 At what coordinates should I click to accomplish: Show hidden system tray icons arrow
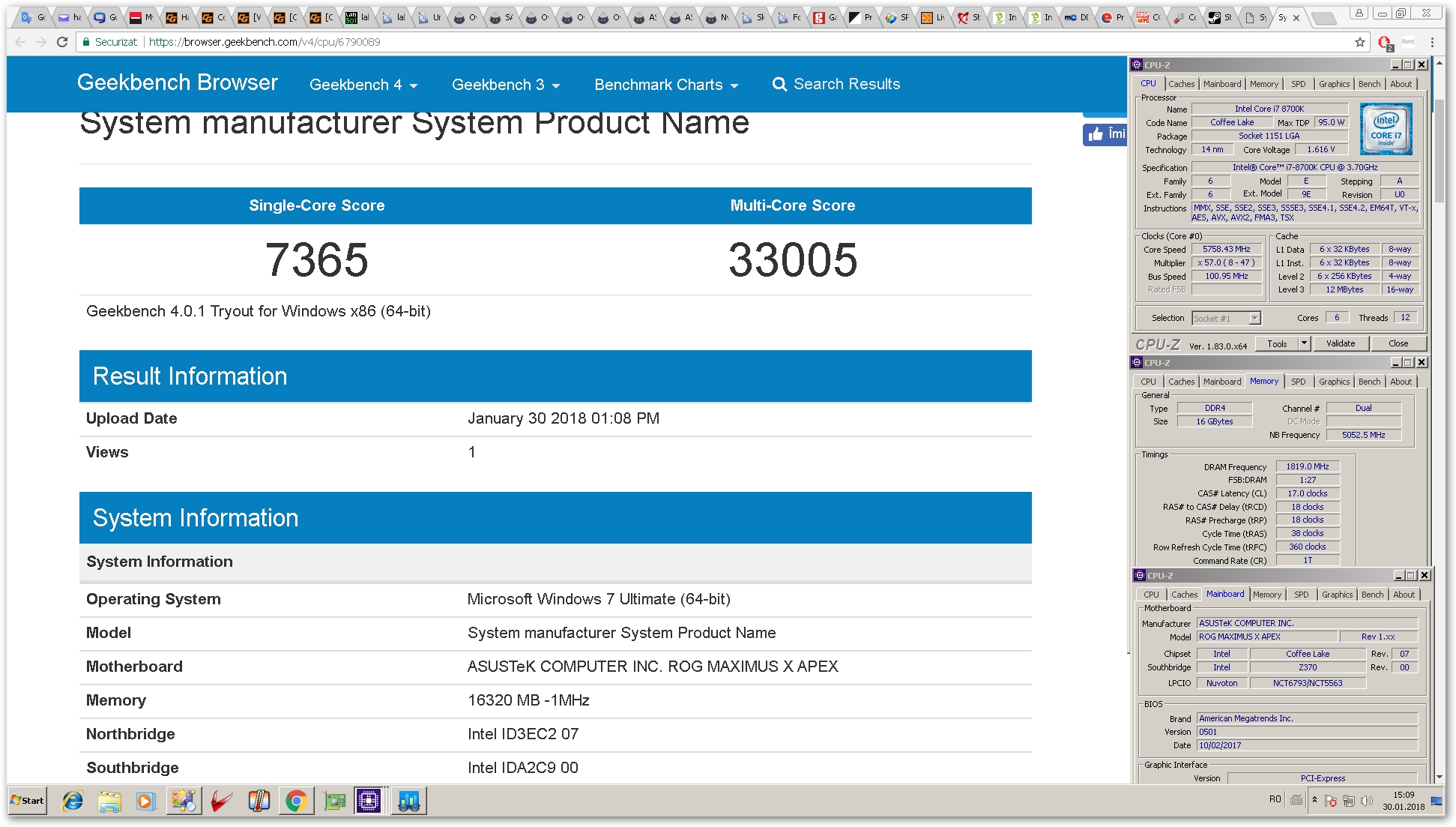(1314, 800)
